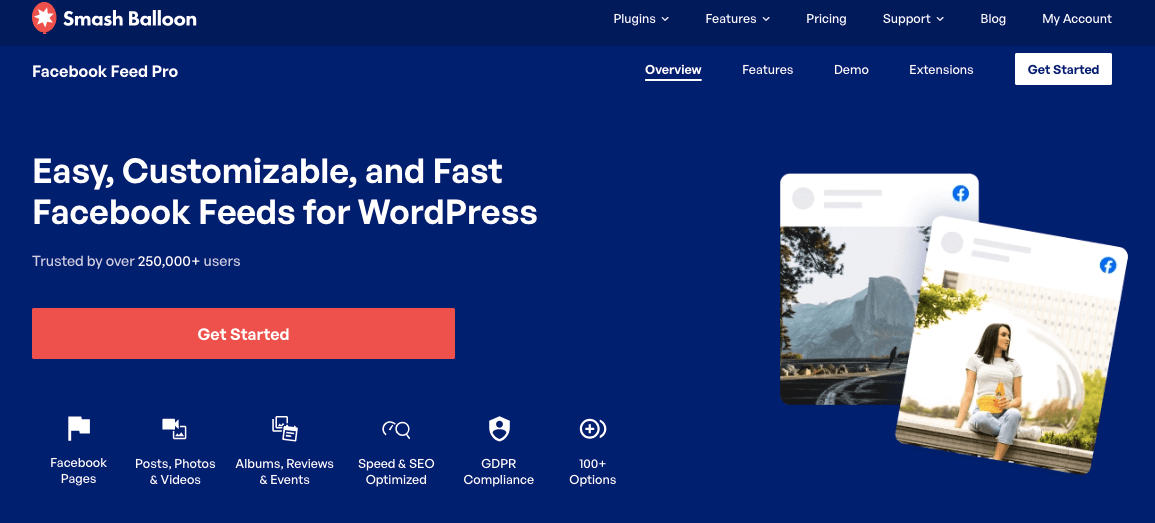The width and height of the screenshot is (1155, 523).
Task: Click the GDPR Compliance shield icon
Action: (499, 429)
